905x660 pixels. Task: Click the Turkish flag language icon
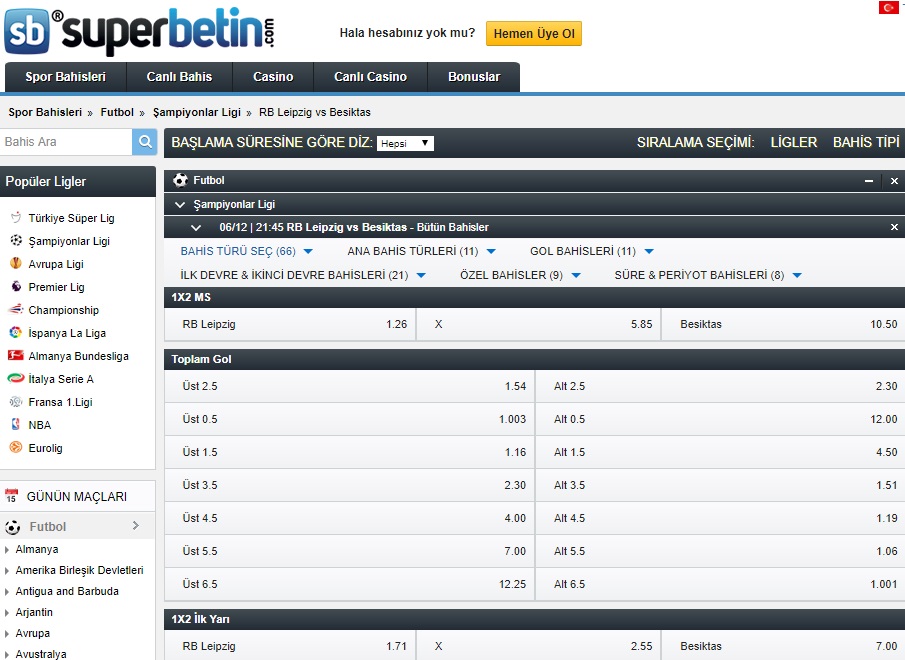[x=888, y=8]
